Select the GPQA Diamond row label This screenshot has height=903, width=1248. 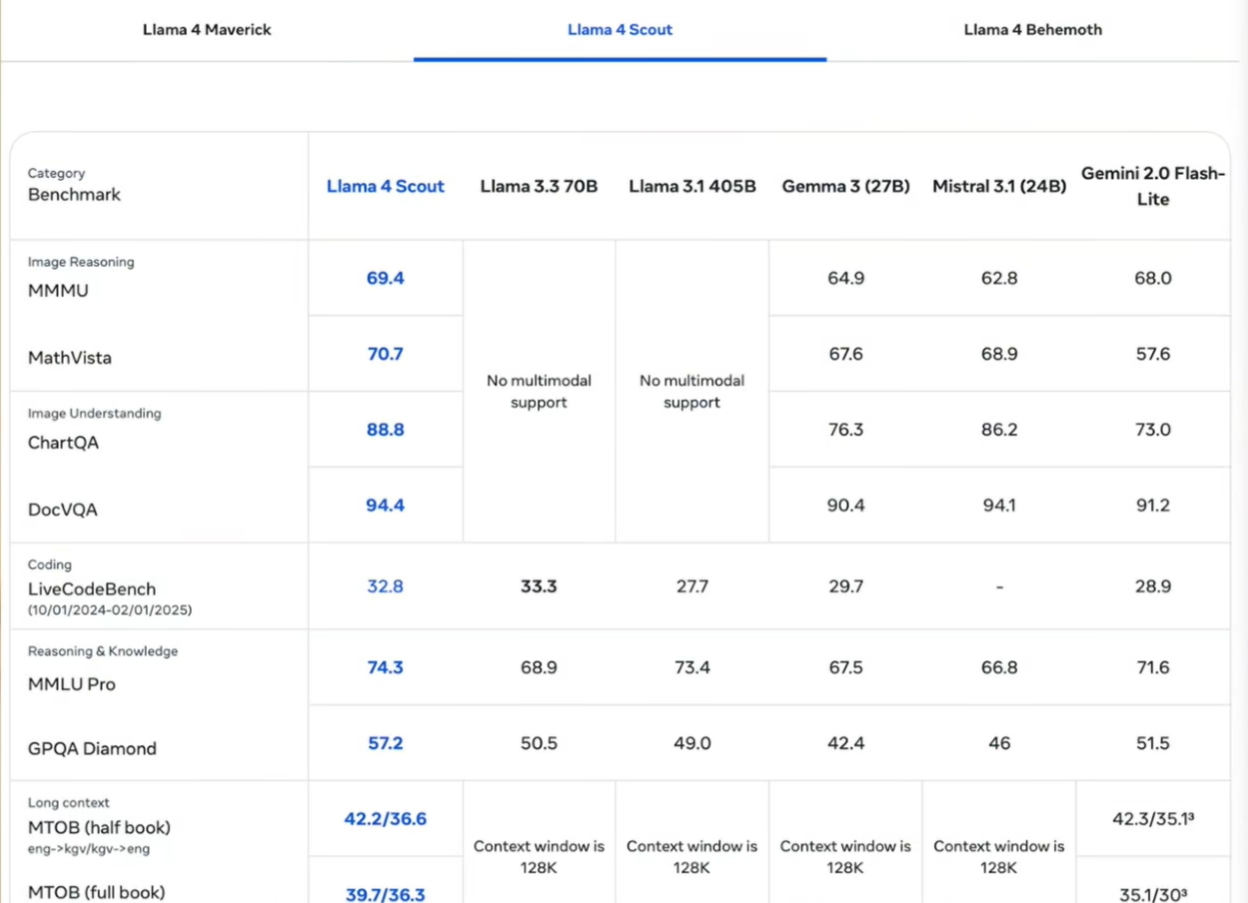pos(92,749)
